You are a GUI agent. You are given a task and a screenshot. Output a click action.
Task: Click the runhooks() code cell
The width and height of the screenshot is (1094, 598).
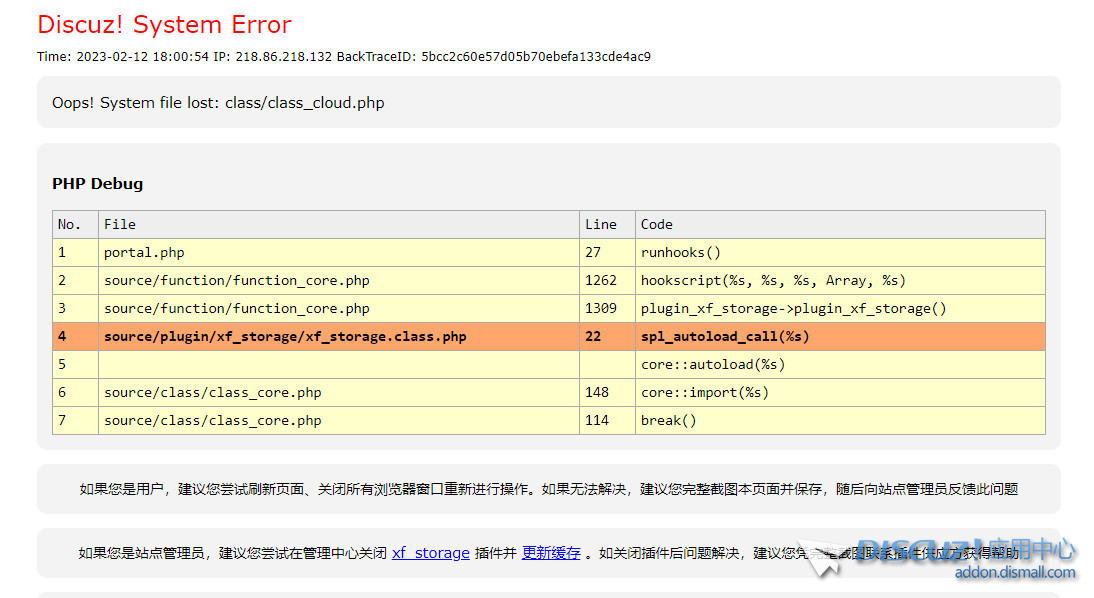pyautogui.click(x=840, y=253)
